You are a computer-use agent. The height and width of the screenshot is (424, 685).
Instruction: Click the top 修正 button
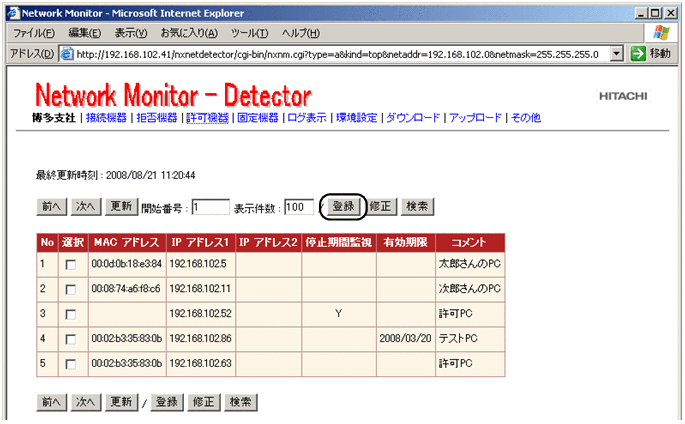tap(381, 207)
